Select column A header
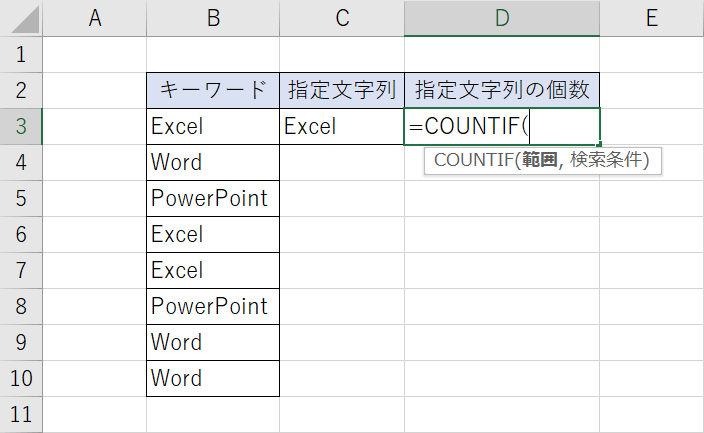Viewport: 704px width, 433px height. 95,18
